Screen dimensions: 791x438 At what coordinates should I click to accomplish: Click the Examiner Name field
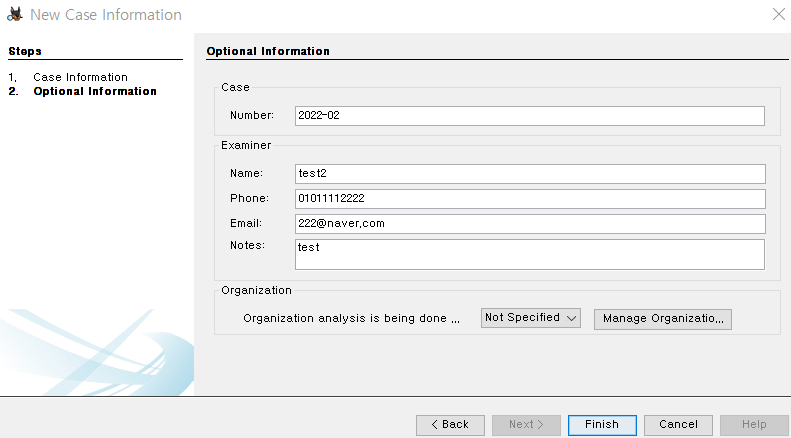[530, 174]
